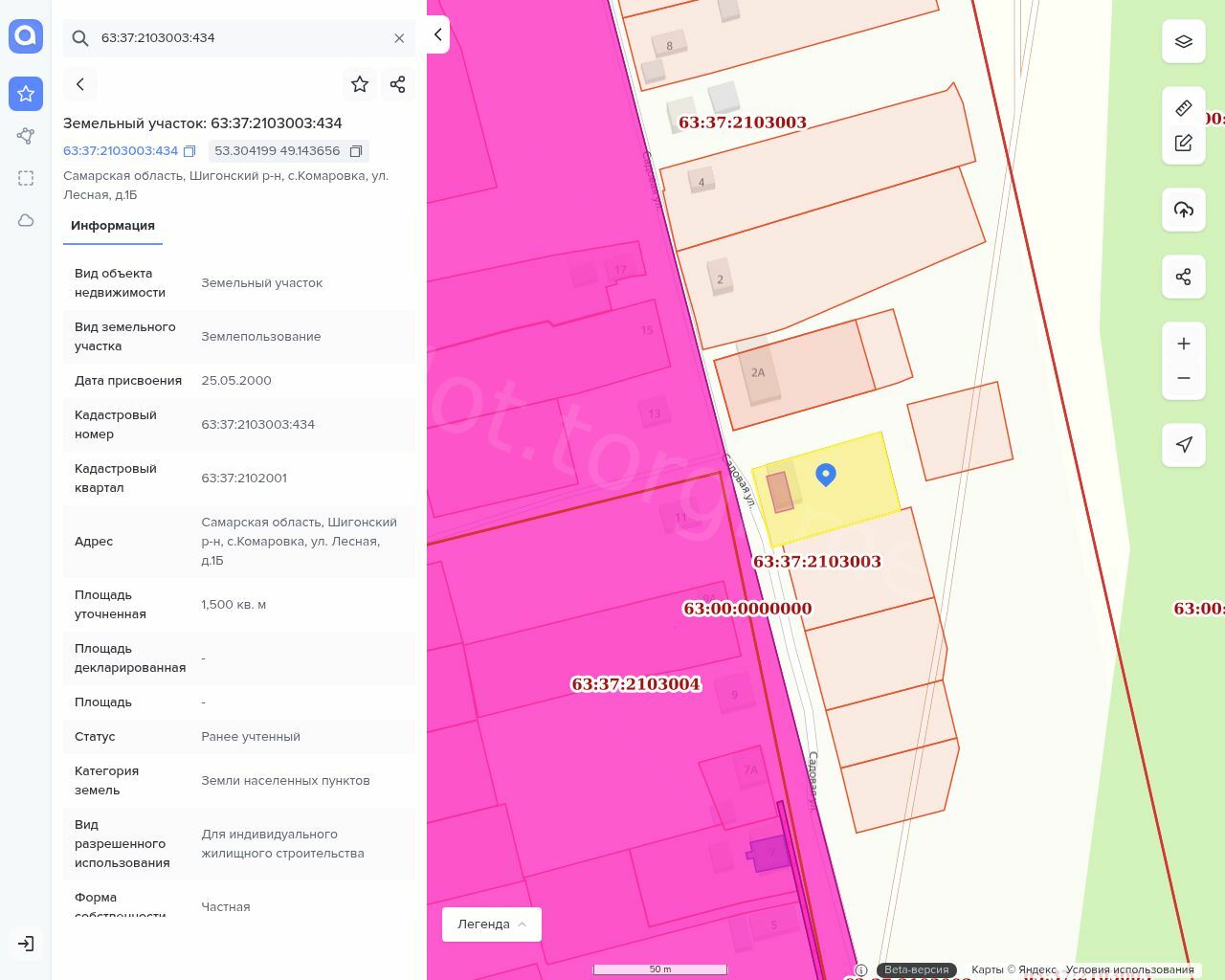
Task: Select the ruler measurement tool
Action: (x=1183, y=108)
